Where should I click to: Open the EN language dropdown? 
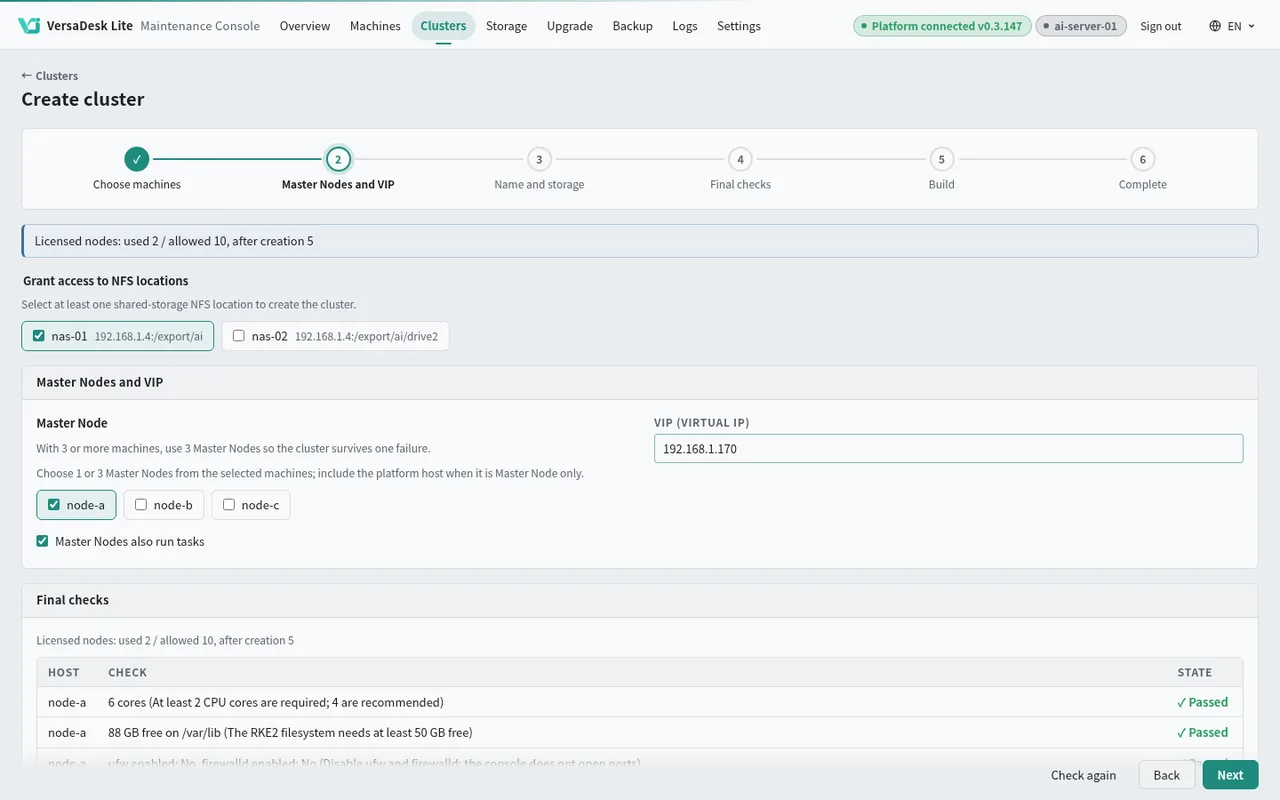click(x=1232, y=26)
